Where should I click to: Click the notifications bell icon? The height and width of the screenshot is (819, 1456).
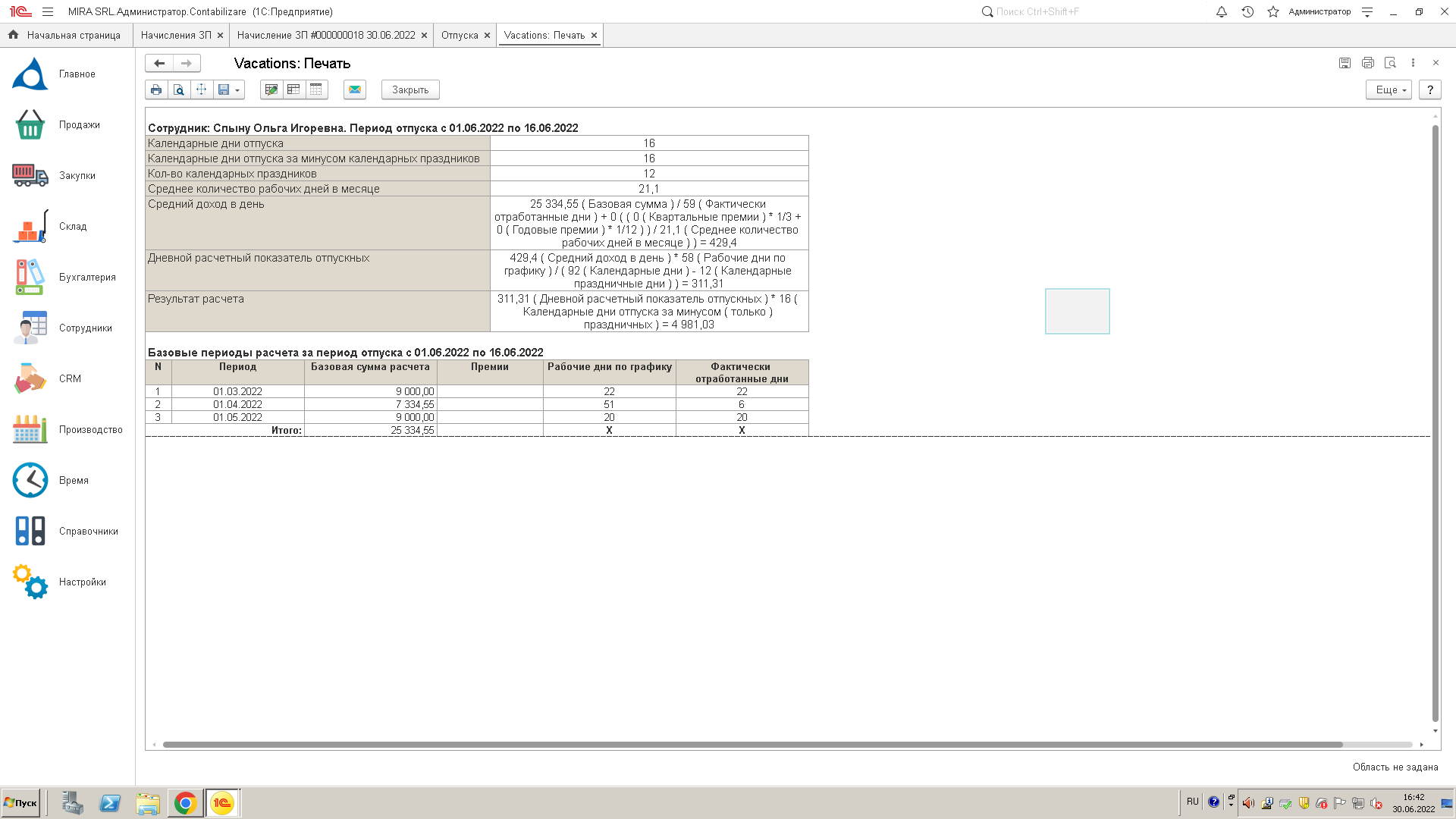[1221, 12]
